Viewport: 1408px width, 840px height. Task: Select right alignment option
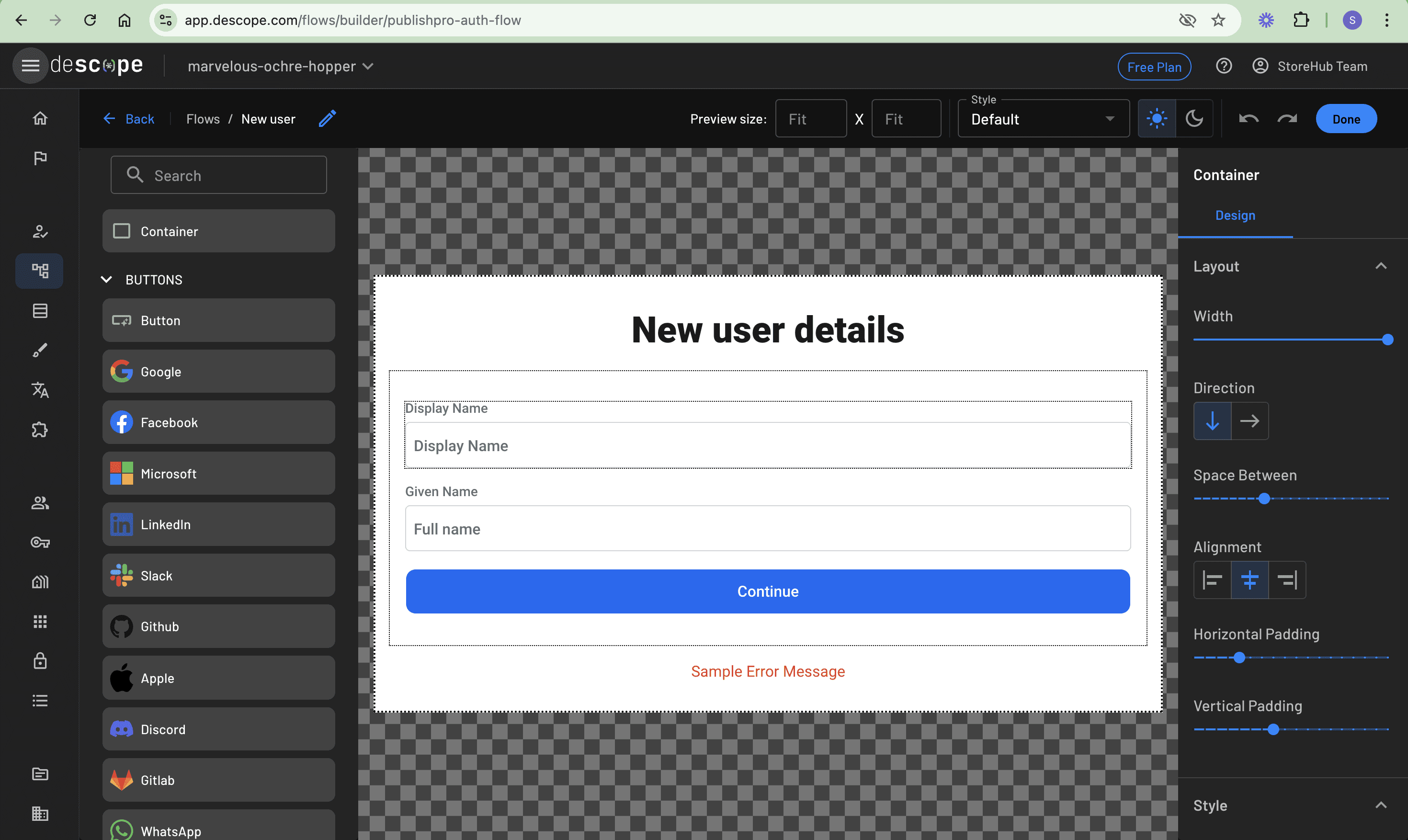click(x=1287, y=579)
